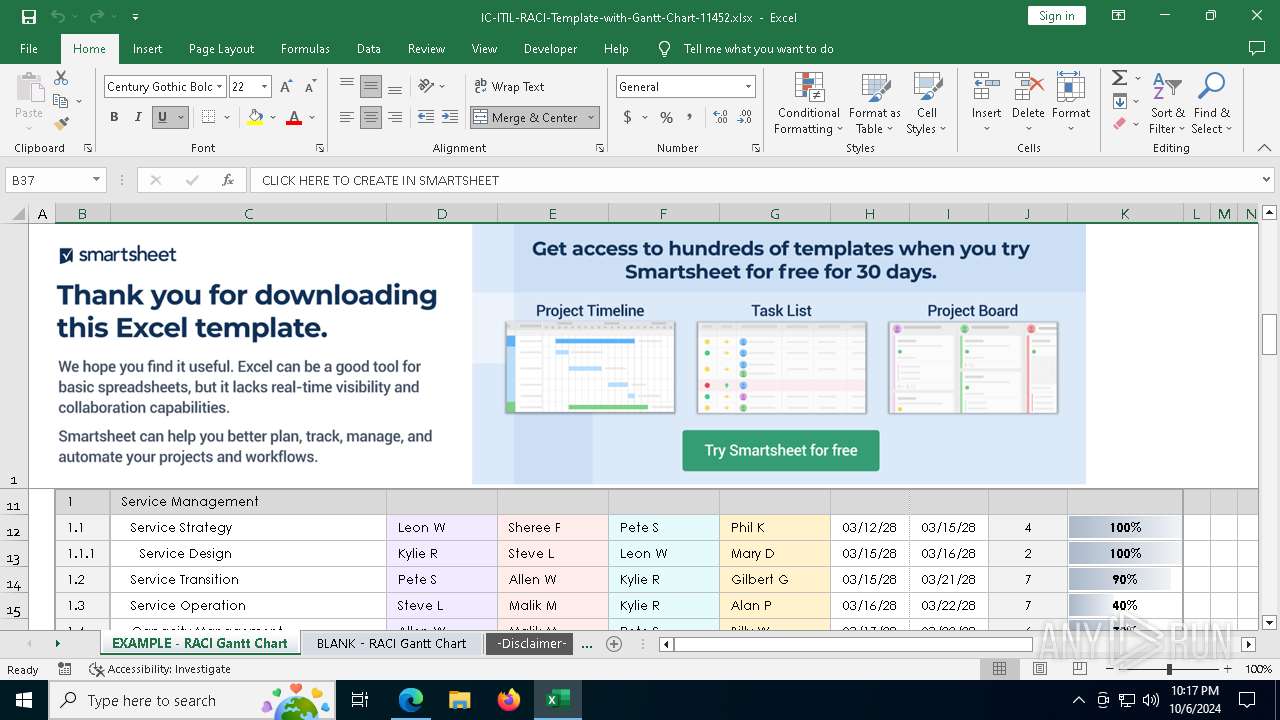The image size is (1280, 720).
Task: Click the Insert Function fx icon
Action: (228, 180)
